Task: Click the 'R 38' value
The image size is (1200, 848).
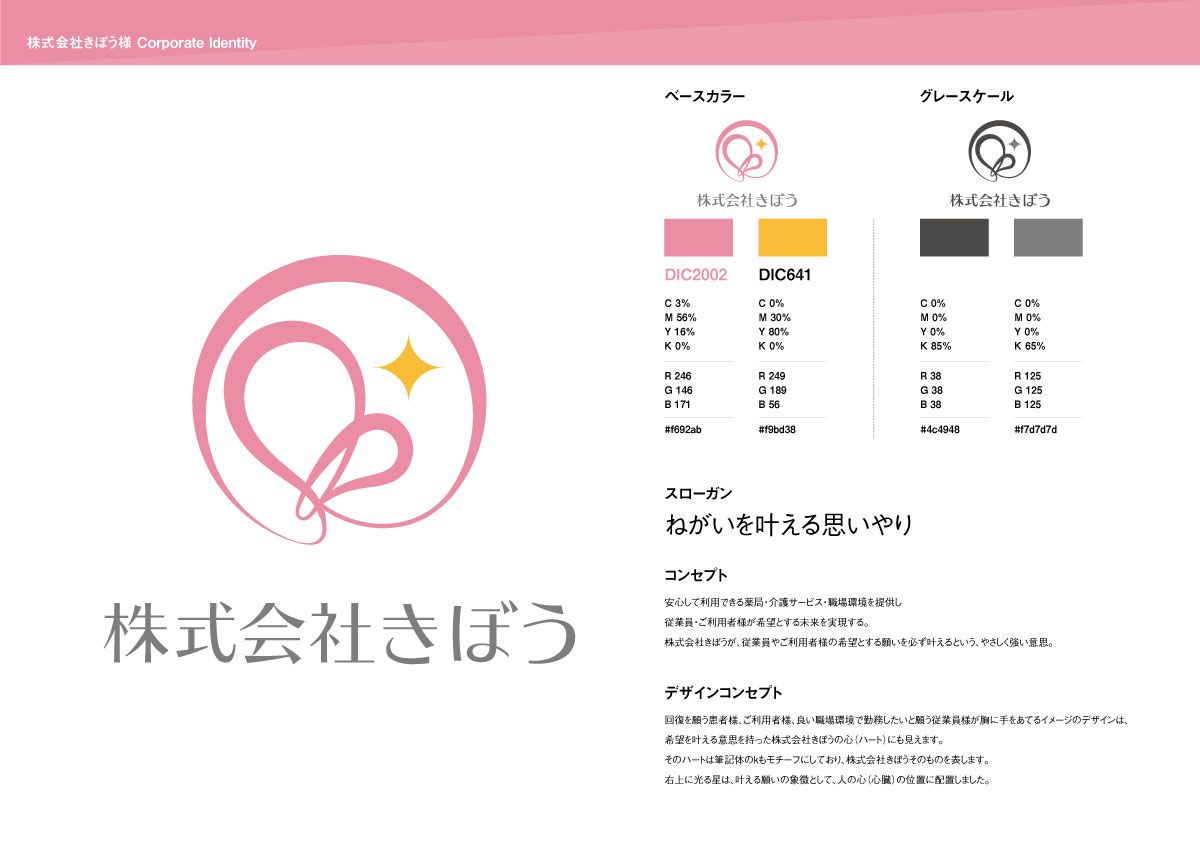Action: [x=932, y=376]
